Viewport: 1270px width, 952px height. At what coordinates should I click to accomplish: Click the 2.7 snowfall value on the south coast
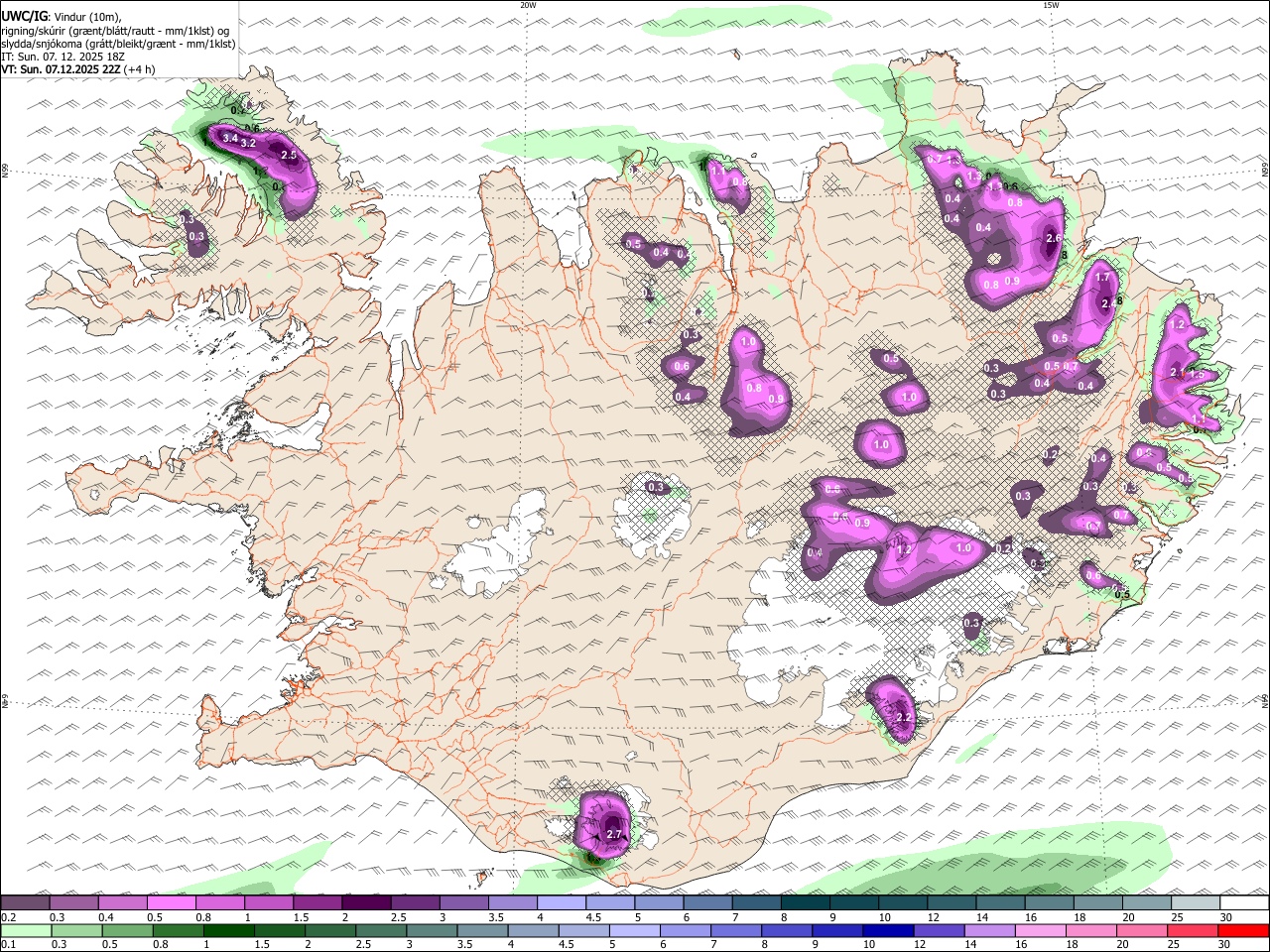point(613,835)
